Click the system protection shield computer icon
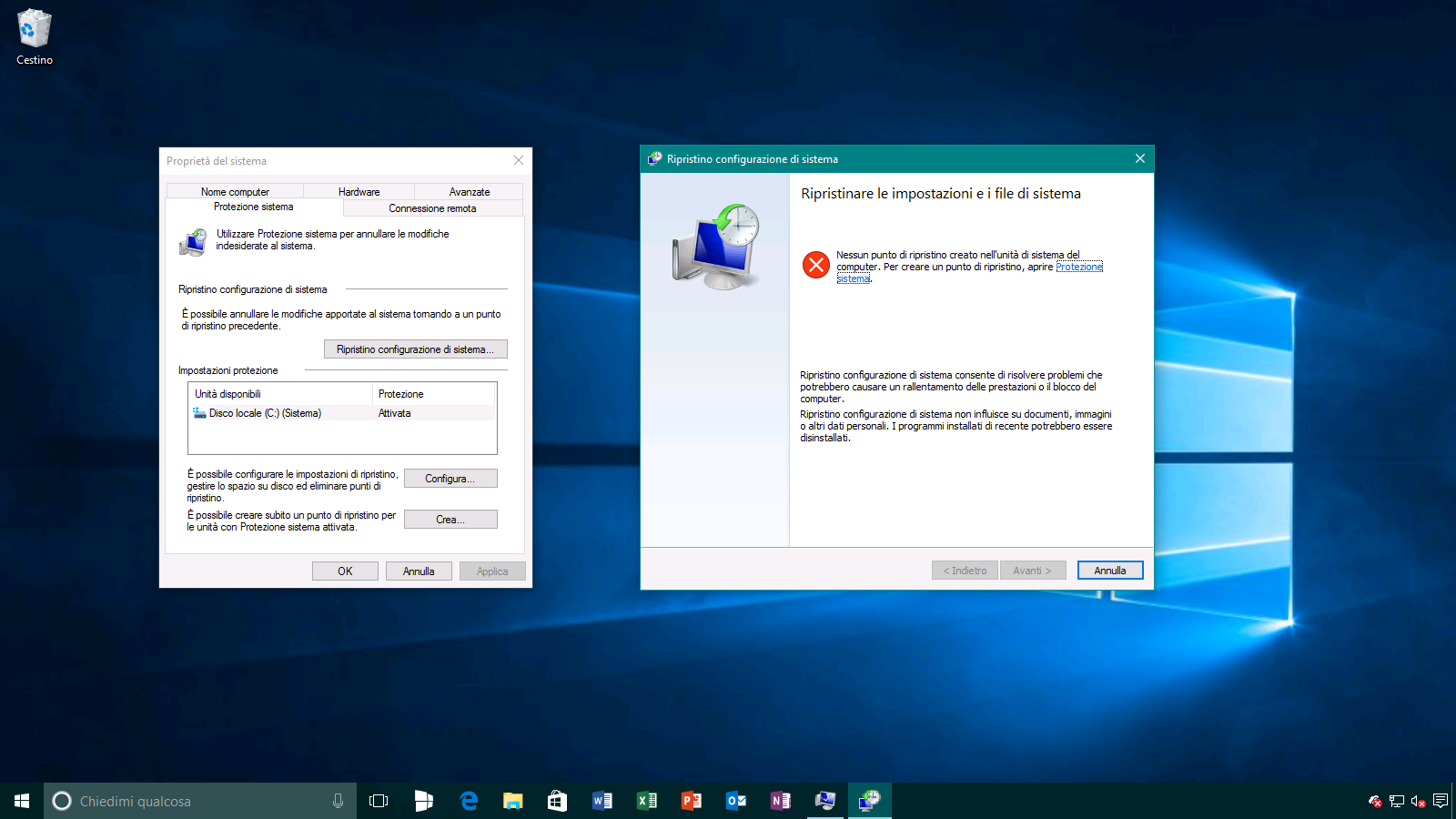 coord(194,242)
